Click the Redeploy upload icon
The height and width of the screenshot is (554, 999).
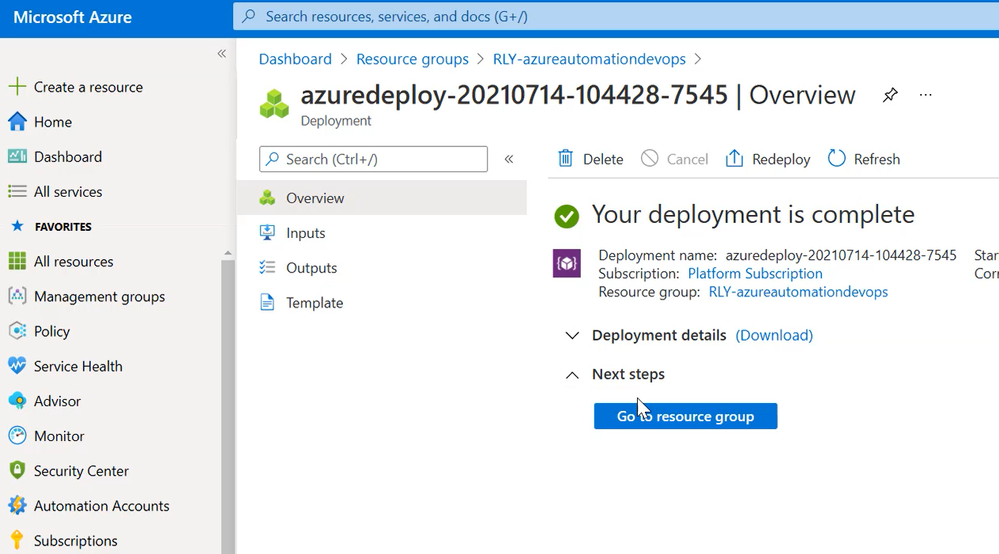pos(734,159)
